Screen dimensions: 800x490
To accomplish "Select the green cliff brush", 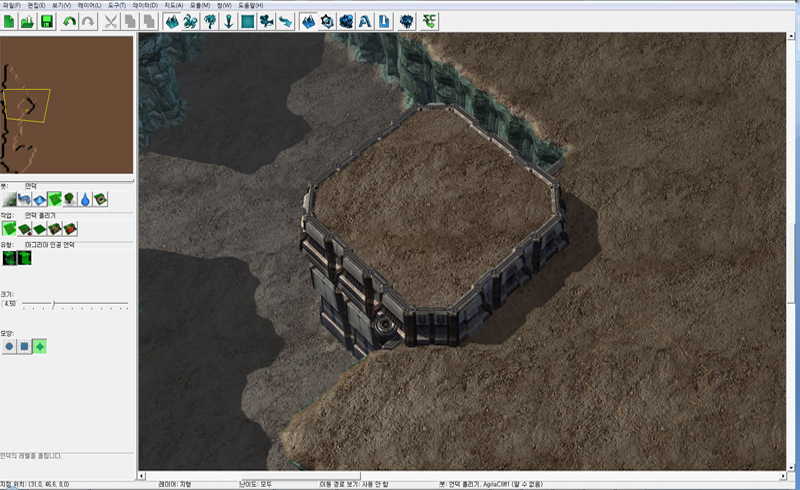I will [x=55, y=199].
